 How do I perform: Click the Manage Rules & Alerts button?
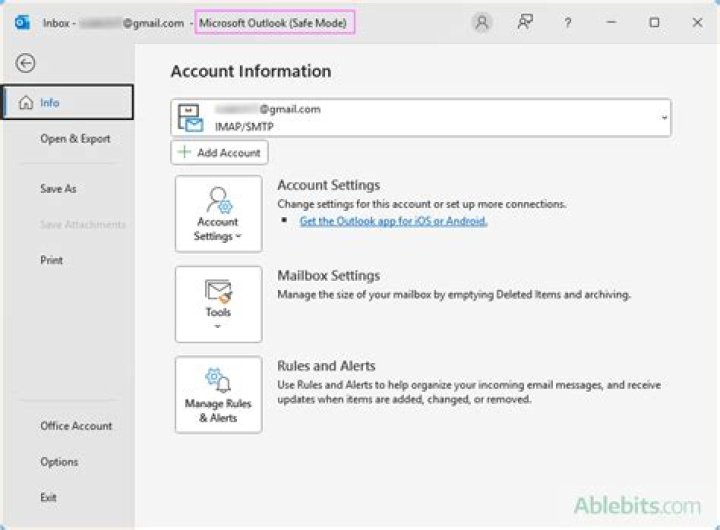218,395
